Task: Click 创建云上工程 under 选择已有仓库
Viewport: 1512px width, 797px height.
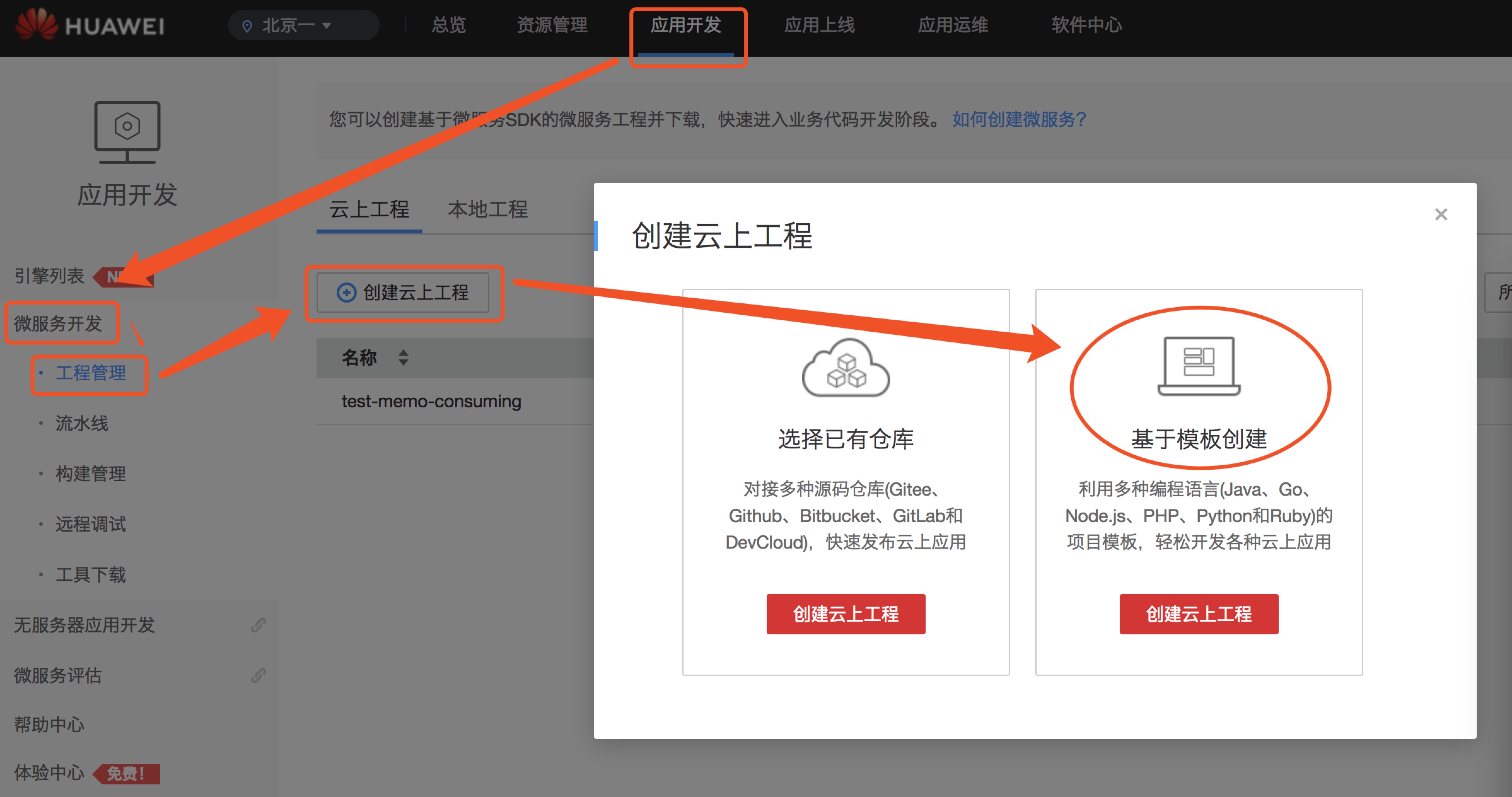Action: (846, 614)
